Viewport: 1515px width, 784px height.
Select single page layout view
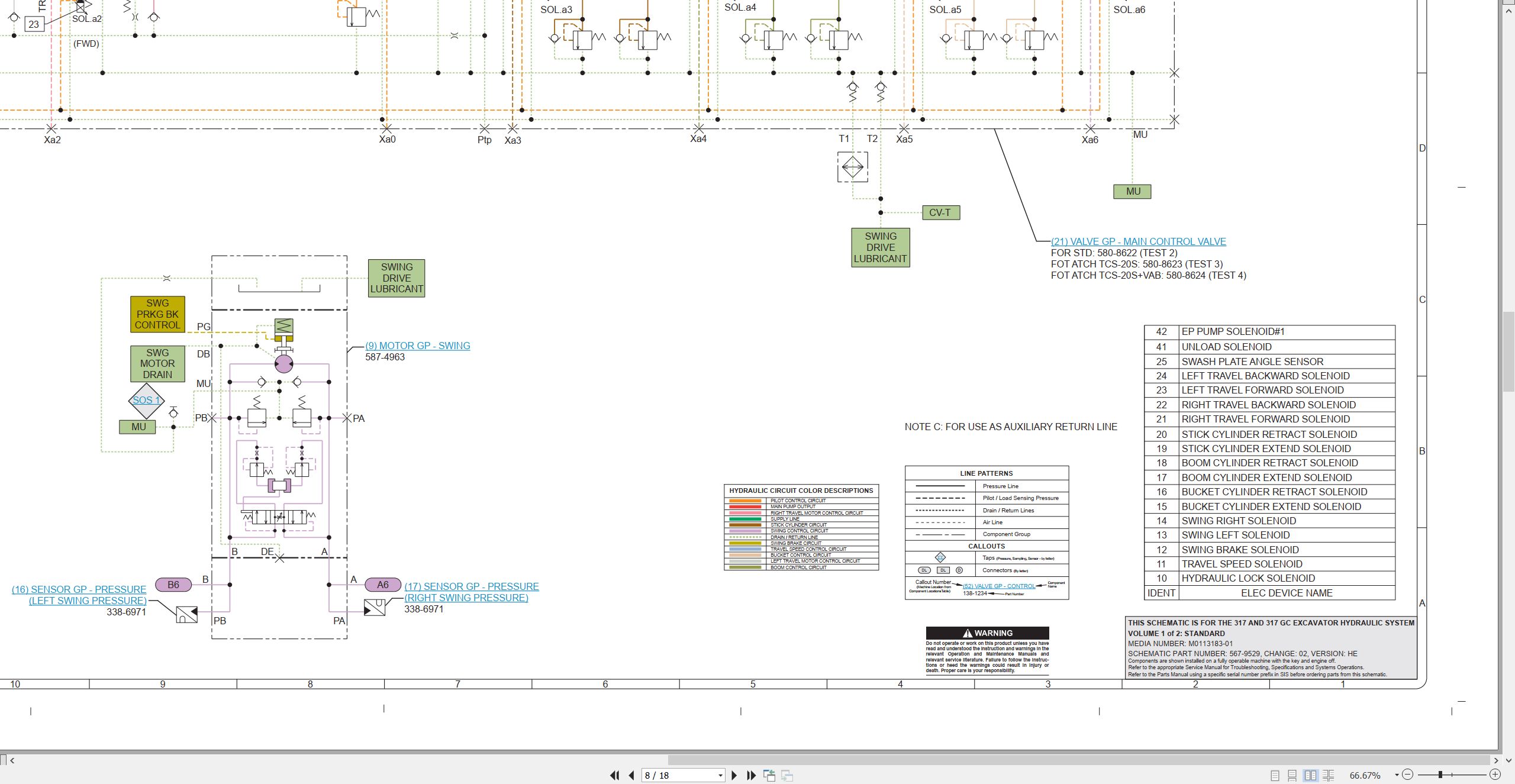pyautogui.click(x=1275, y=775)
